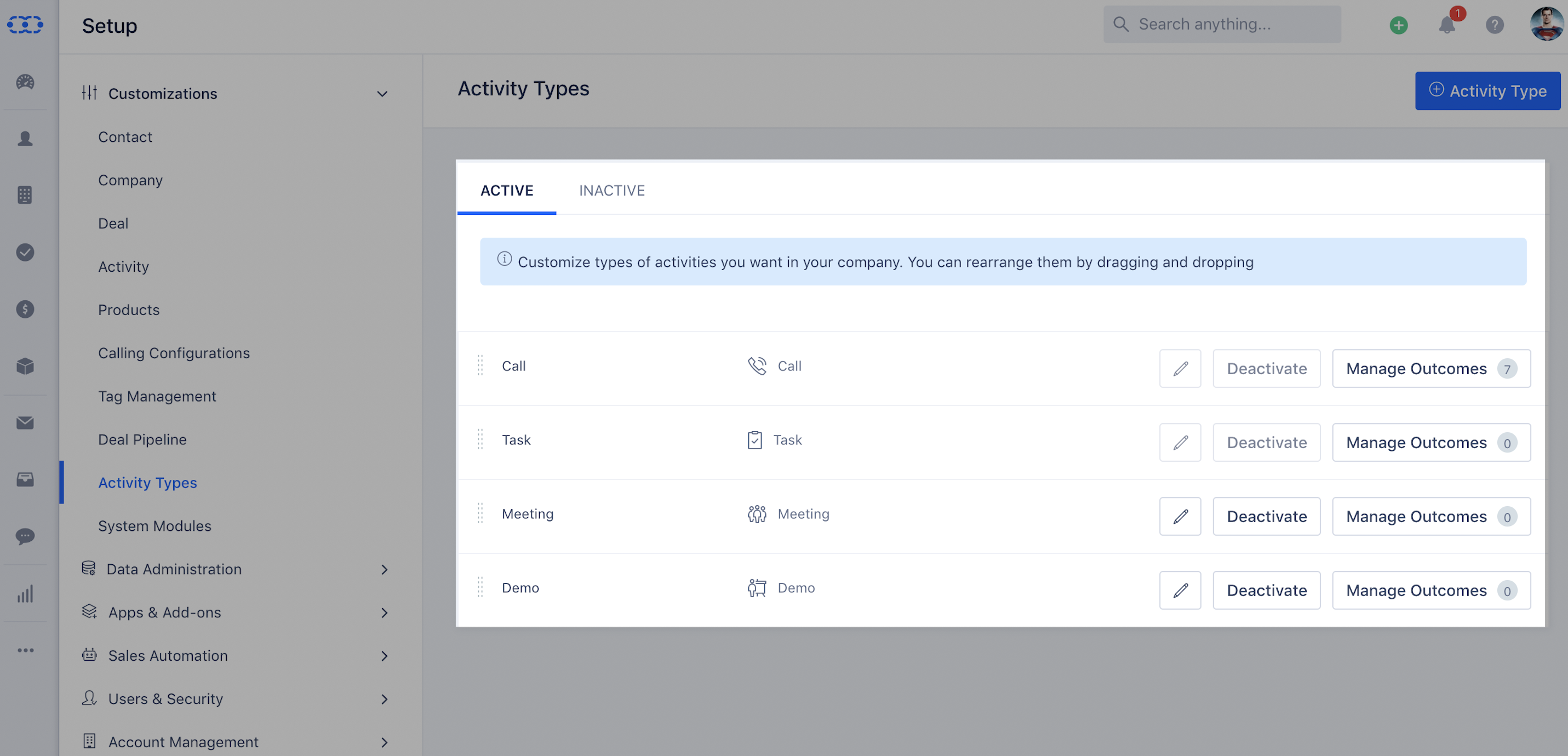The image size is (1568, 756).
Task: Click the drag handle of the Meeting row
Action: [x=480, y=513]
